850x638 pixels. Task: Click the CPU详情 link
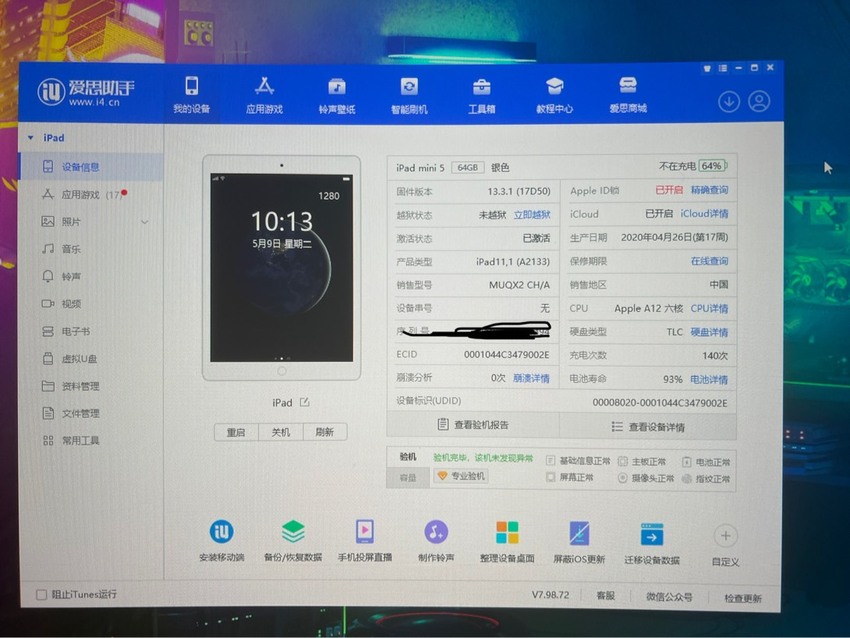709,308
